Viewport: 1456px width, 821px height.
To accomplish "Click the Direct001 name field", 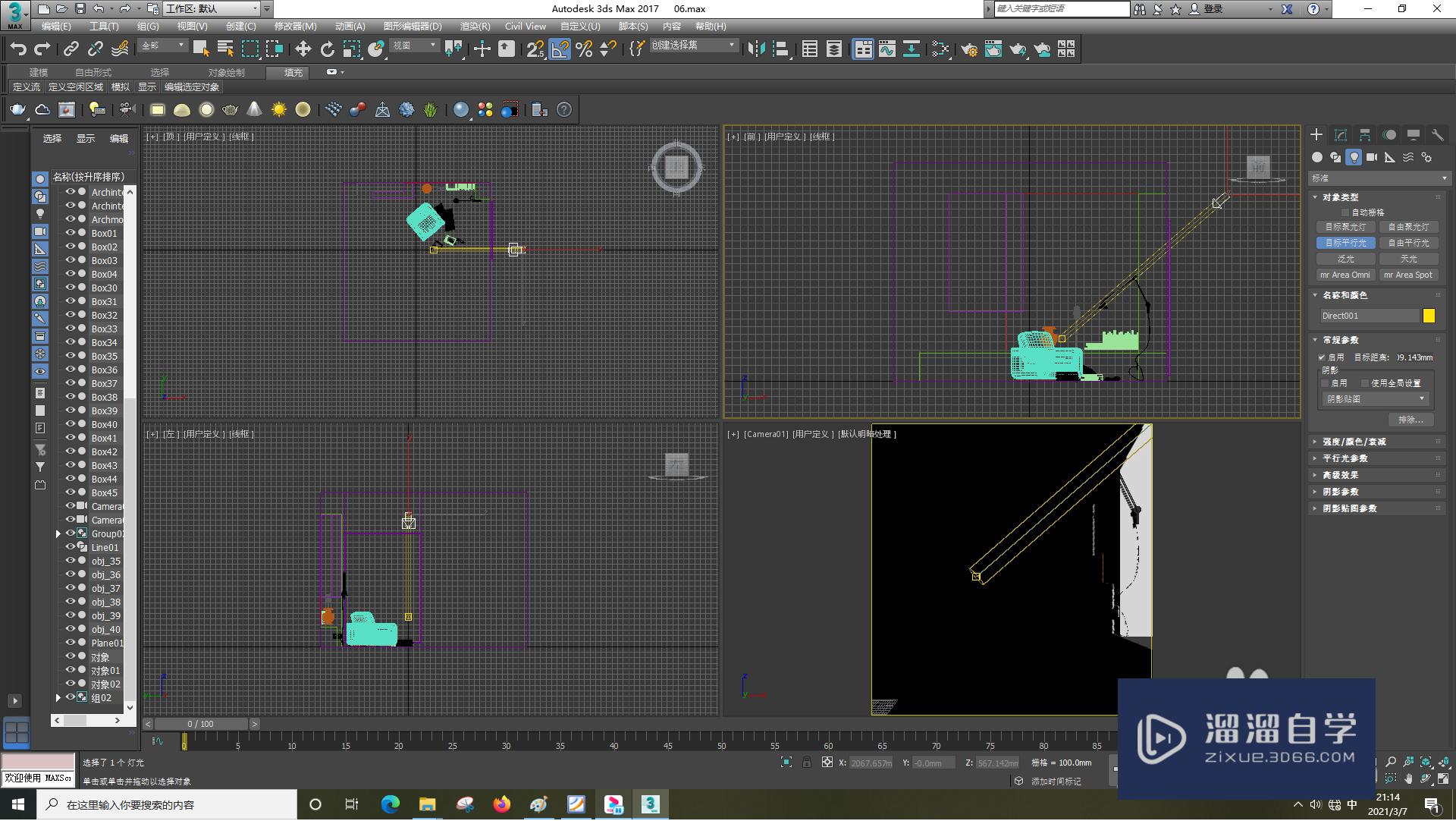I will [x=1370, y=316].
